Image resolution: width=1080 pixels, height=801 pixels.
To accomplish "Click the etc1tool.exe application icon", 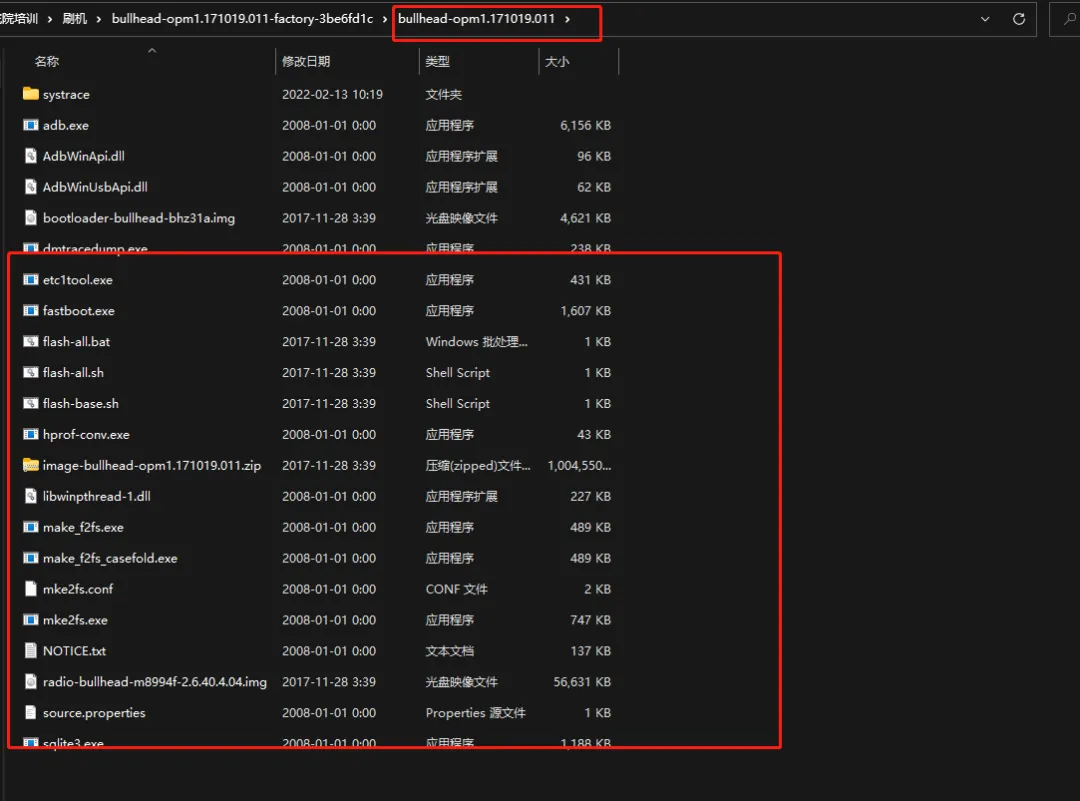I will pyautogui.click(x=30, y=280).
